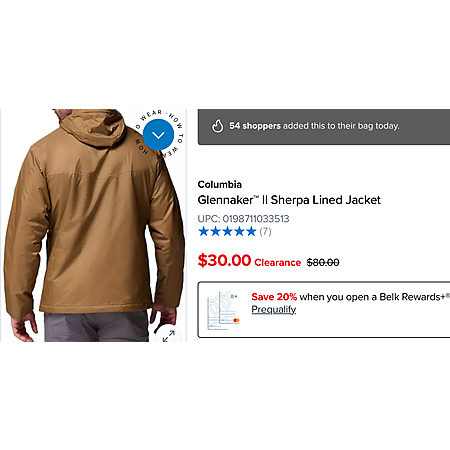Click the Belk Rewards+ promotion text
The height and width of the screenshot is (450, 450).
(x=350, y=297)
